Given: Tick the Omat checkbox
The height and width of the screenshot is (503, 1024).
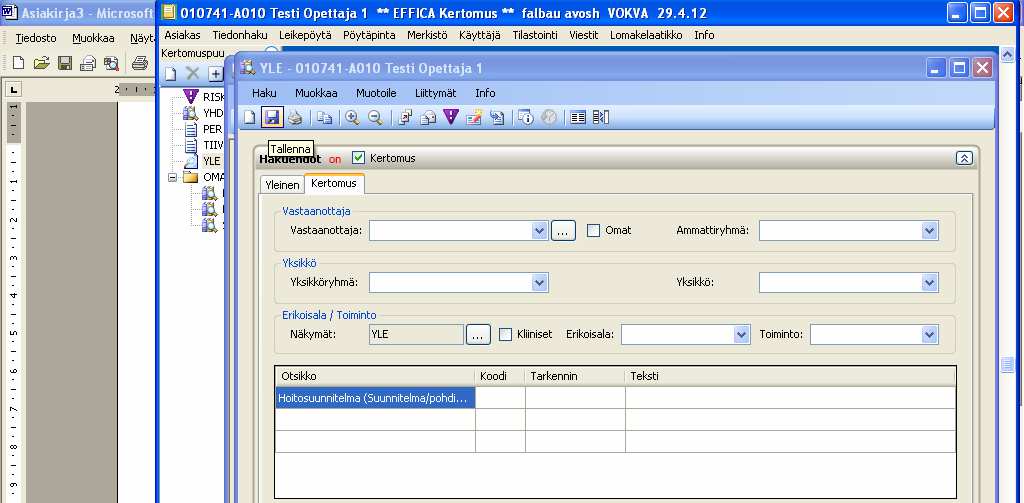Looking at the screenshot, I should pyautogui.click(x=593, y=231).
